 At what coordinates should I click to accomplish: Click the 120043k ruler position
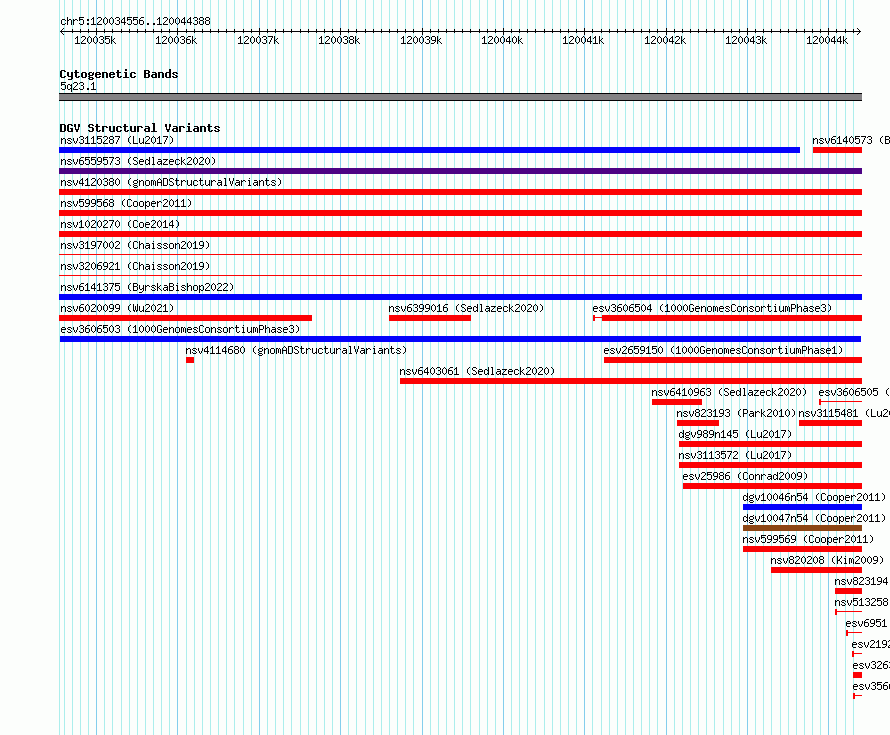pyautogui.click(x=746, y=40)
